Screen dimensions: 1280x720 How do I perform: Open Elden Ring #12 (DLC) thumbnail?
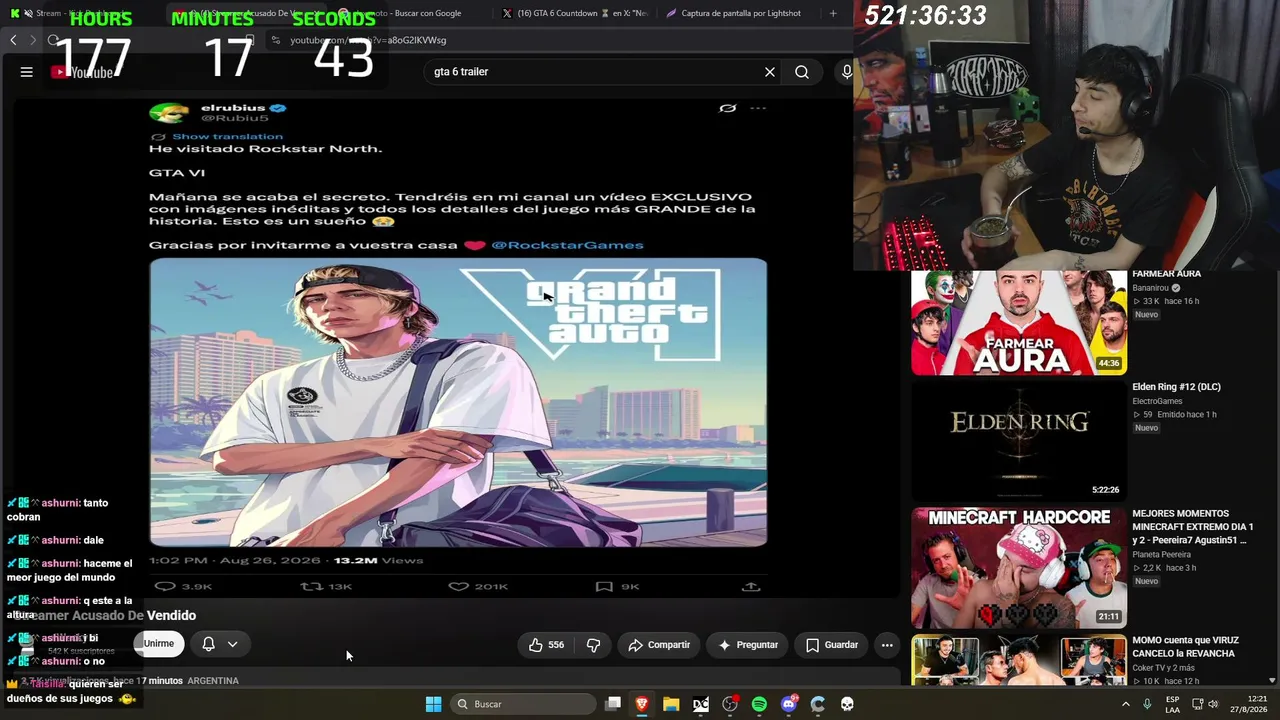[x=1018, y=440]
